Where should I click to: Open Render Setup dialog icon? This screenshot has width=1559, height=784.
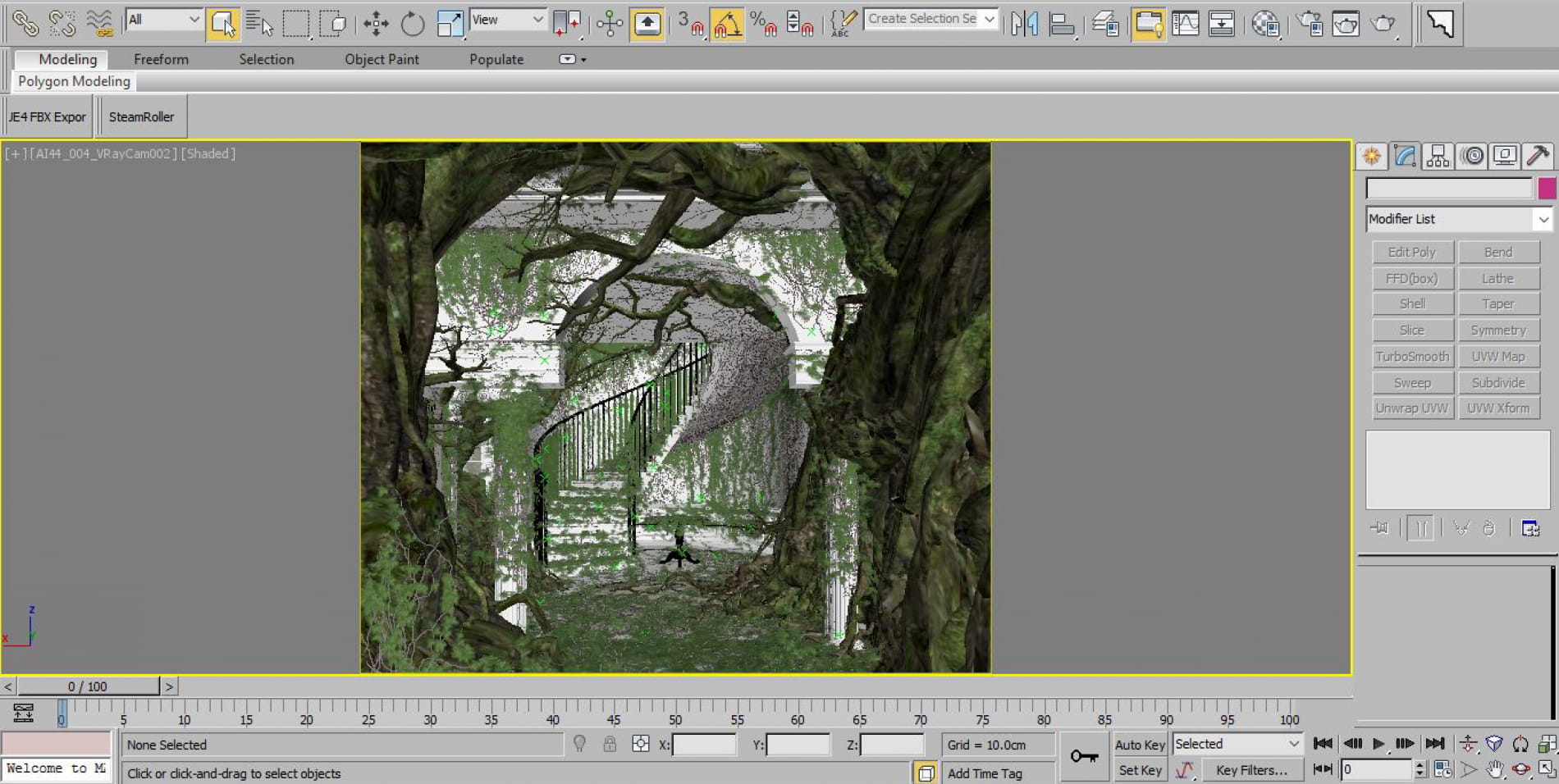[1310, 23]
